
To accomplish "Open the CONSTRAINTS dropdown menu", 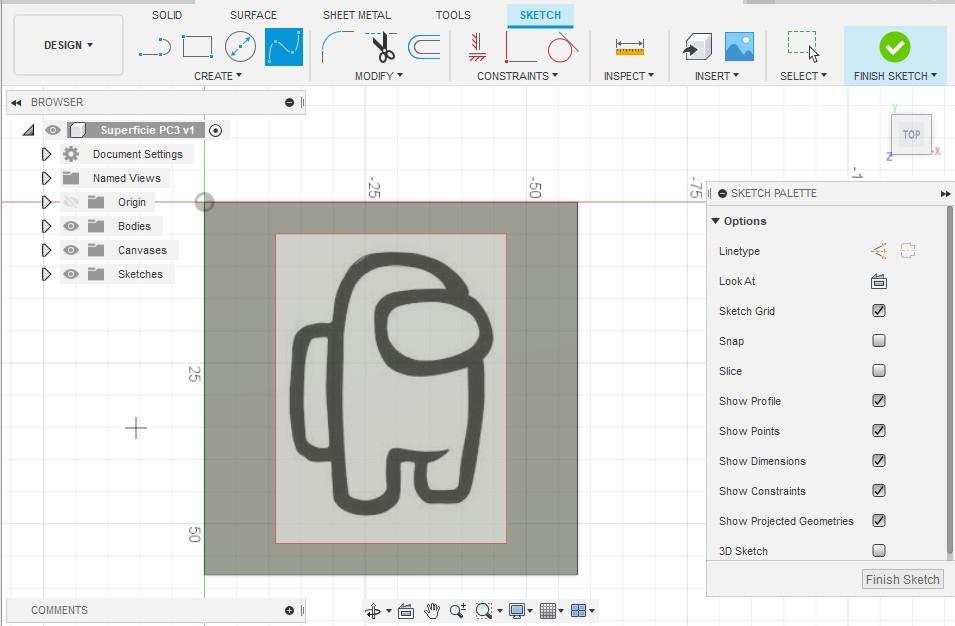I will [517, 76].
